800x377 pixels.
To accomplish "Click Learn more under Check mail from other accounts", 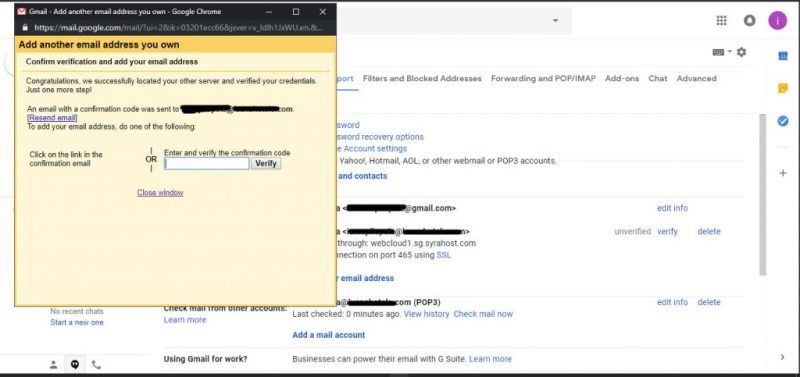I will click(185, 320).
